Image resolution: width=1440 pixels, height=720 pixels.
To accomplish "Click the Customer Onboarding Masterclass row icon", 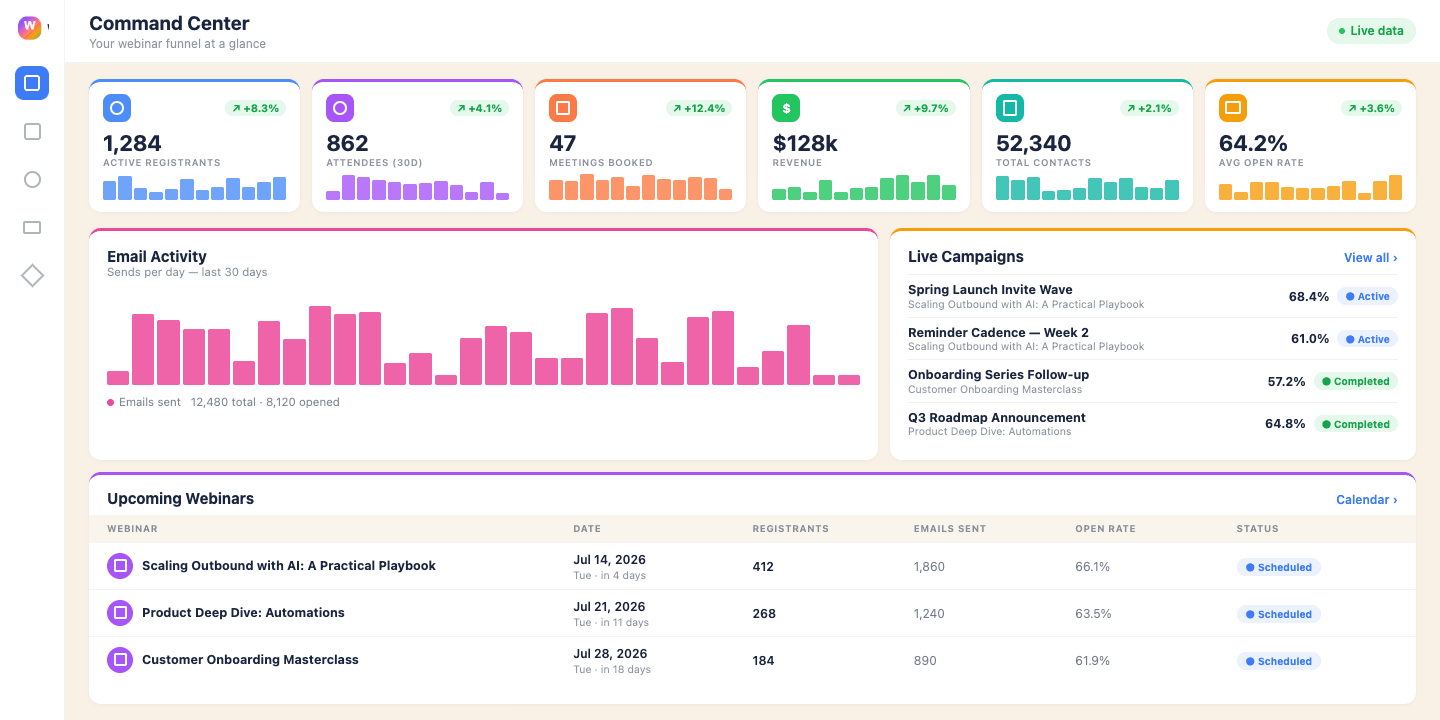I will [120, 660].
